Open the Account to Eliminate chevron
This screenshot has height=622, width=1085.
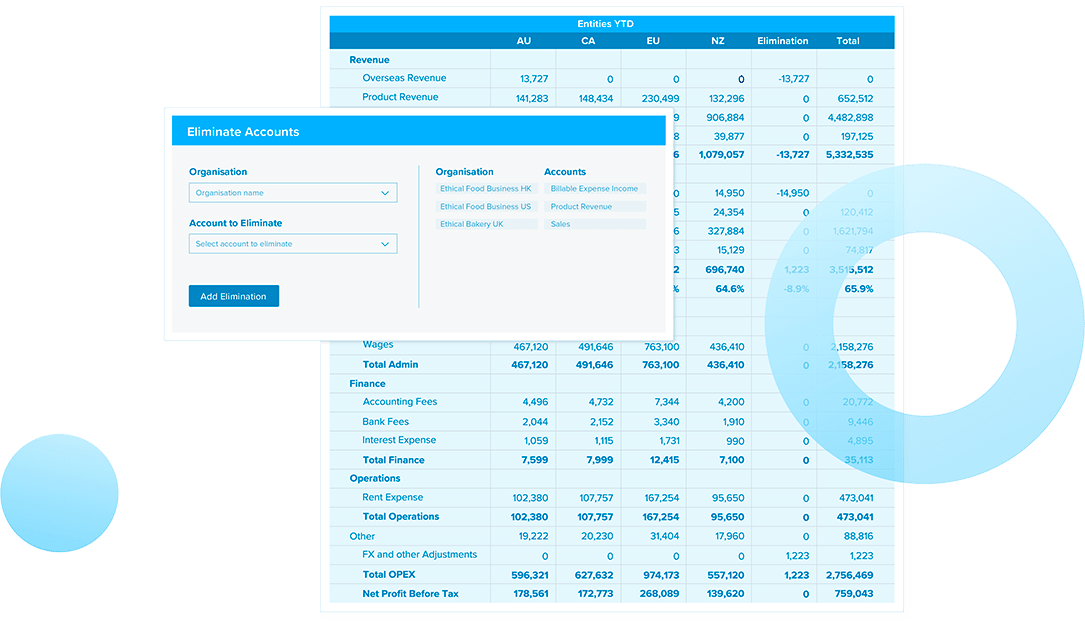point(386,243)
